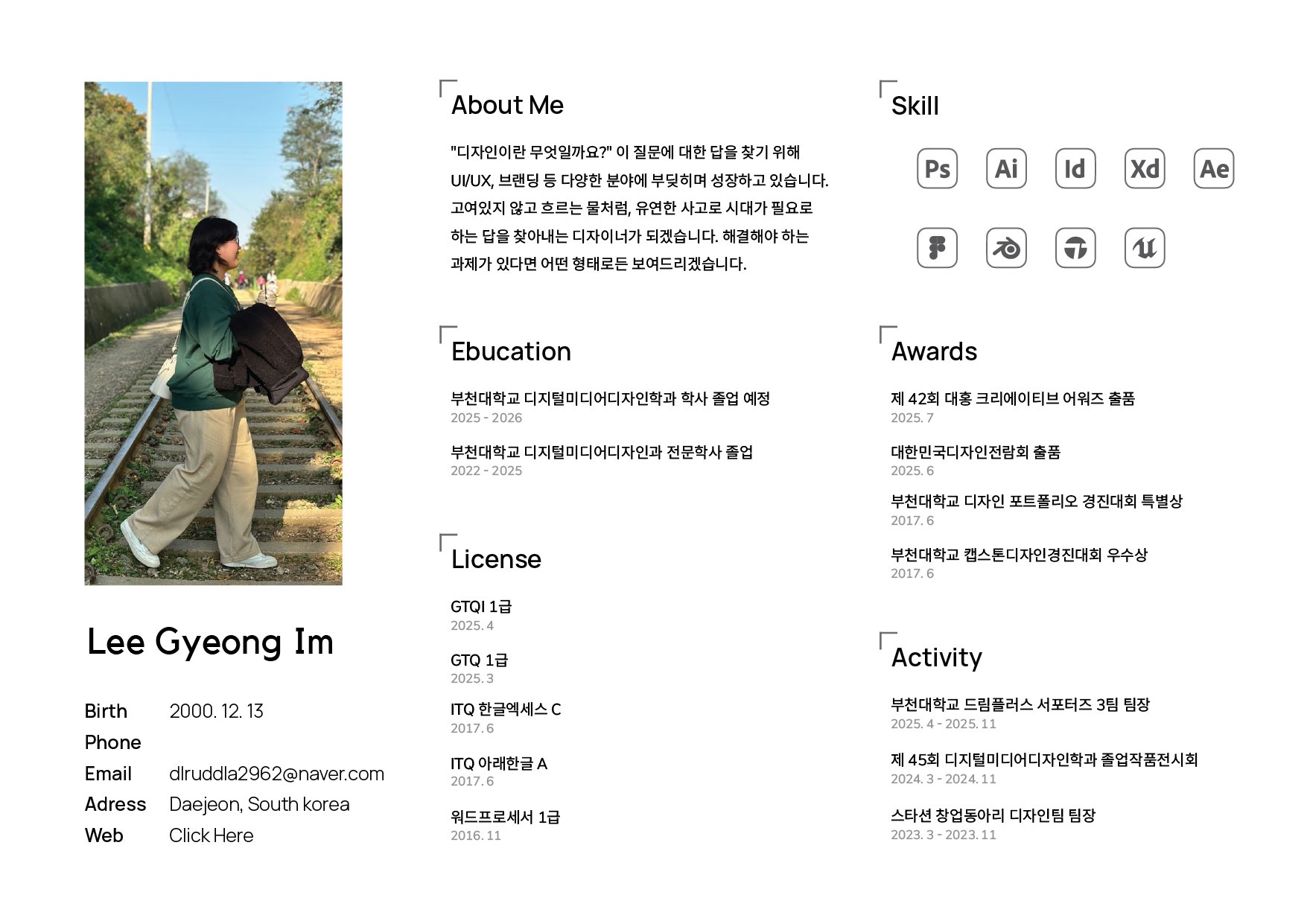Click the Adobe Xd icon
The width and height of the screenshot is (1307, 924).
tap(1144, 169)
